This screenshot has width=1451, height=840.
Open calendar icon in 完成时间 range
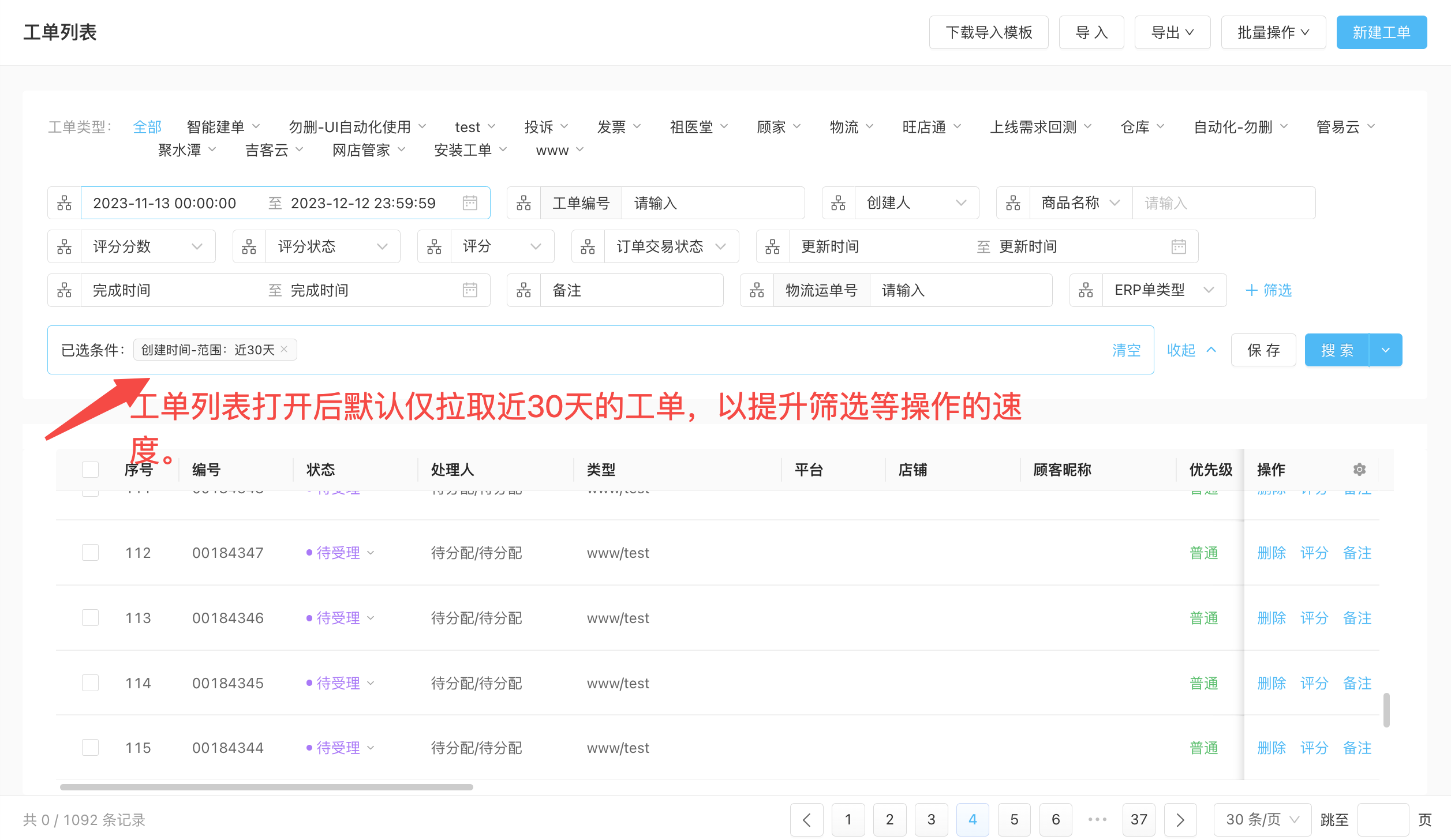click(470, 290)
